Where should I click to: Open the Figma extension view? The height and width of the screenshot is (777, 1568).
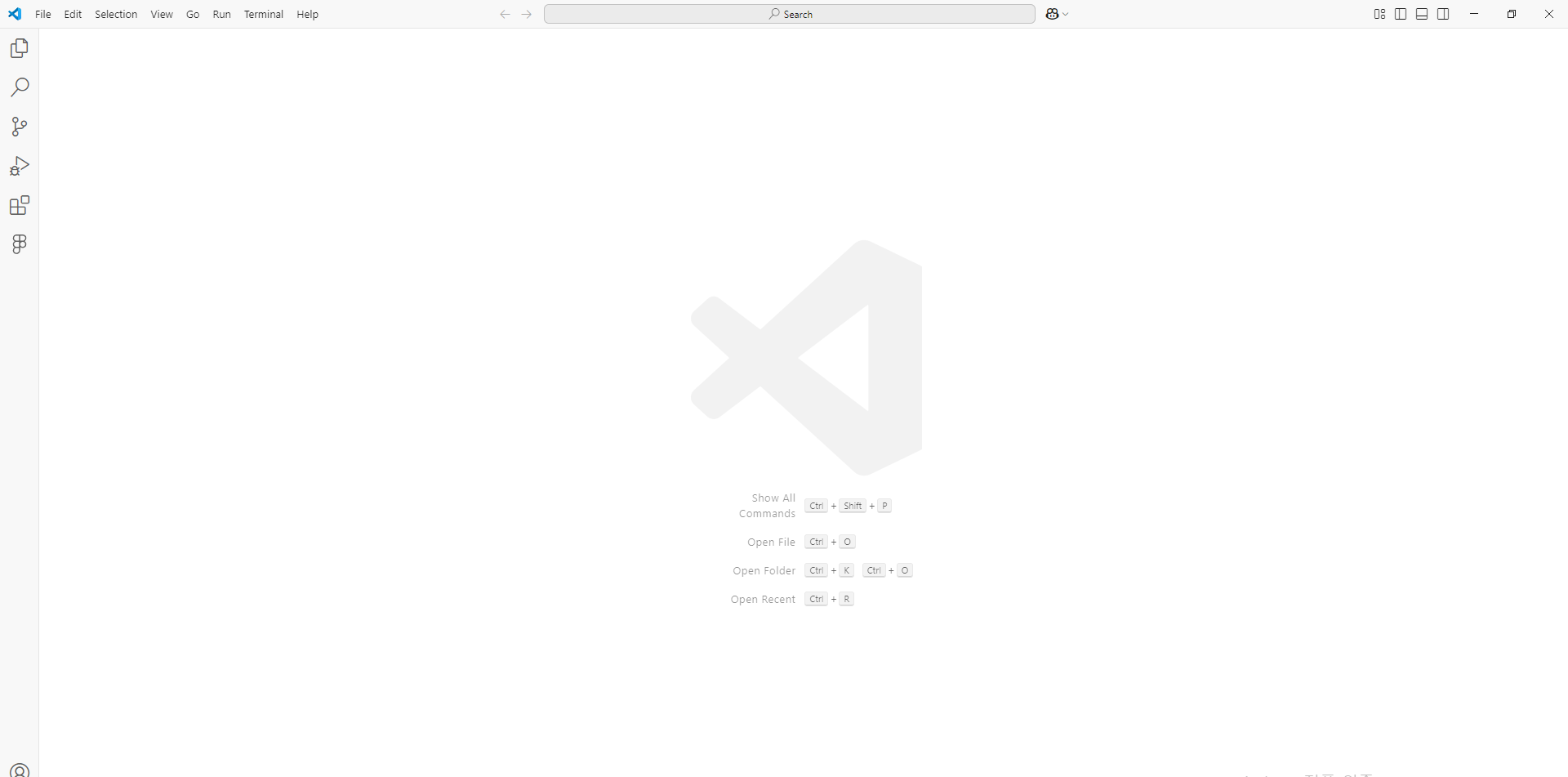[20, 244]
